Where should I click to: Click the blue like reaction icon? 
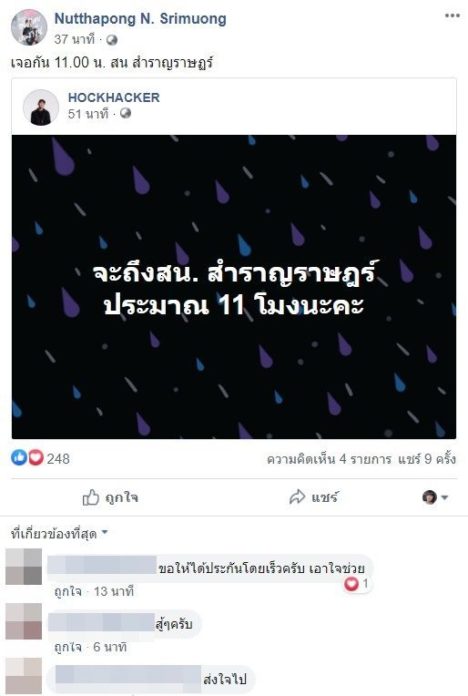(x=19, y=457)
